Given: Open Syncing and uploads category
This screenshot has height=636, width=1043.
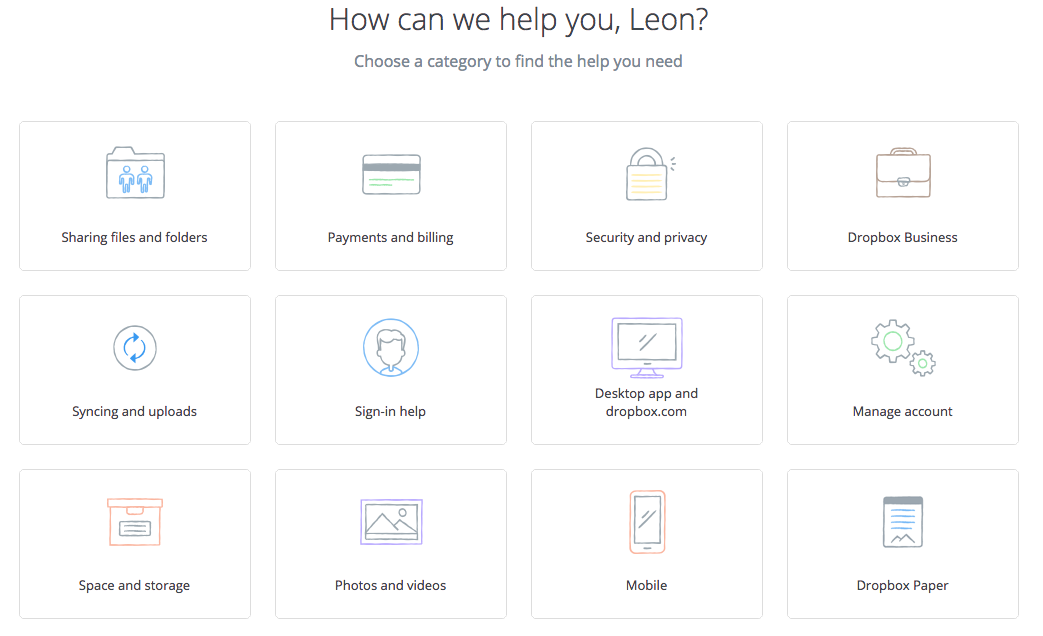Looking at the screenshot, I should (134, 412).
